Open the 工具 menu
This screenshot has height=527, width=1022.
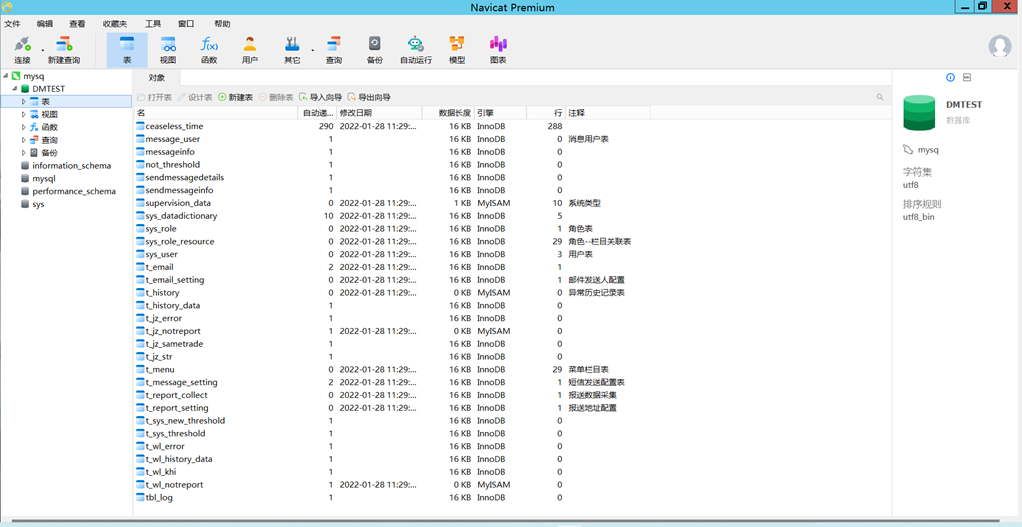pyautogui.click(x=153, y=24)
